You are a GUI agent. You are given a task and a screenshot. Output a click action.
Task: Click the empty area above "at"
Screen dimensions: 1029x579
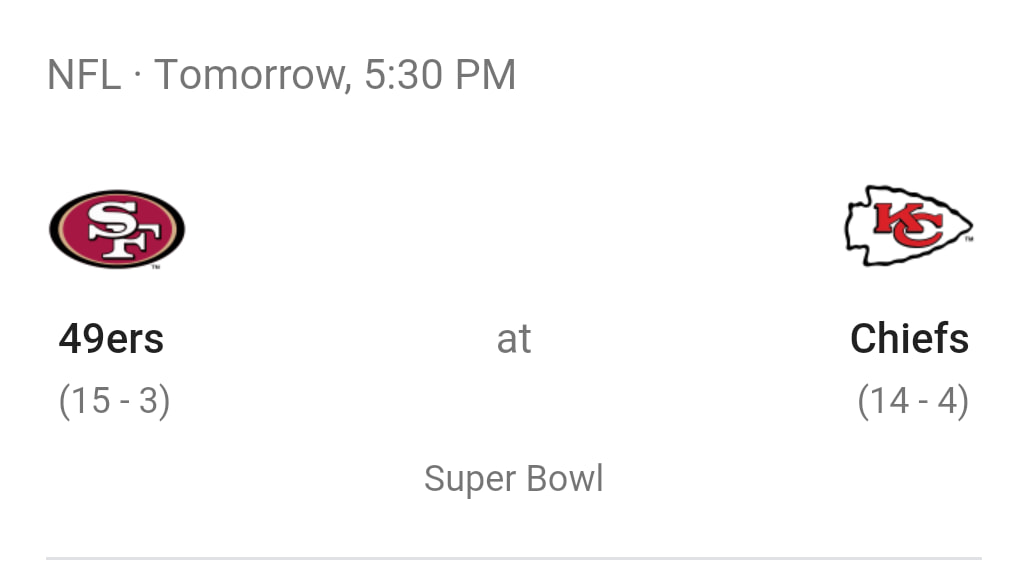click(513, 226)
